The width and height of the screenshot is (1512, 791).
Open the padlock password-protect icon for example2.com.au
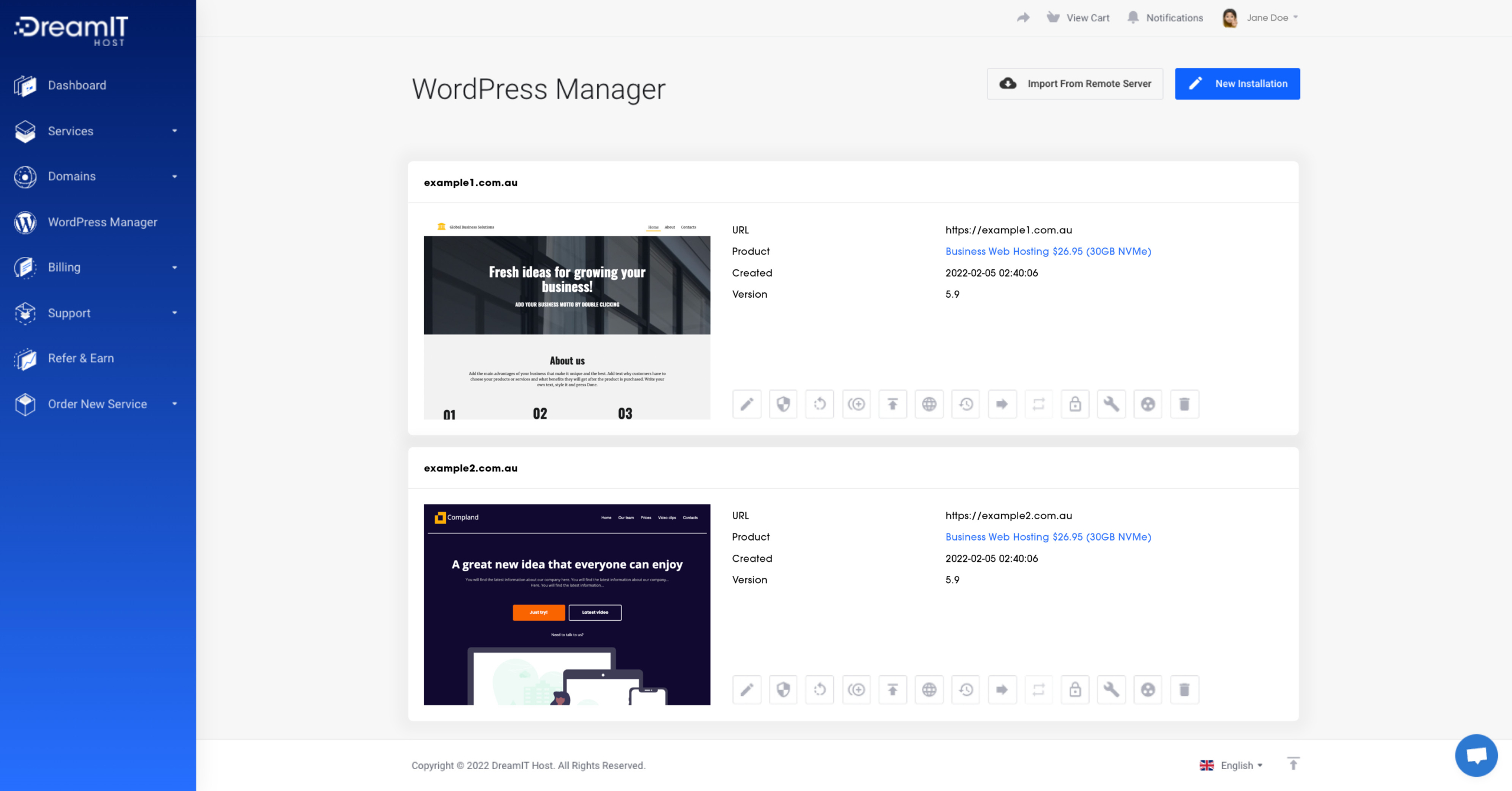(1075, 689)
